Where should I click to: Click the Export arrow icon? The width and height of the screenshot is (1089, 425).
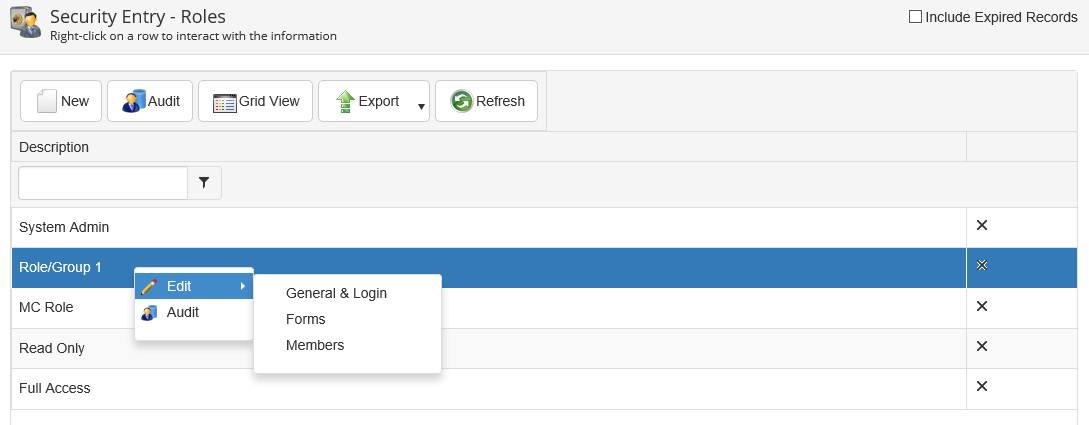[x=345, y=101]
